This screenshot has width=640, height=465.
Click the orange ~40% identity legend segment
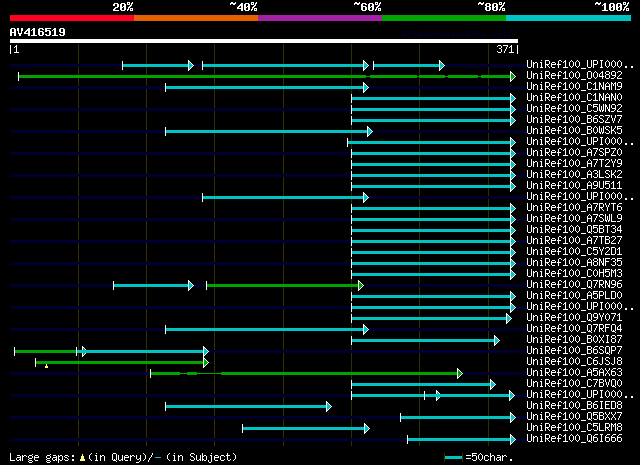click(x=196, y=18)
